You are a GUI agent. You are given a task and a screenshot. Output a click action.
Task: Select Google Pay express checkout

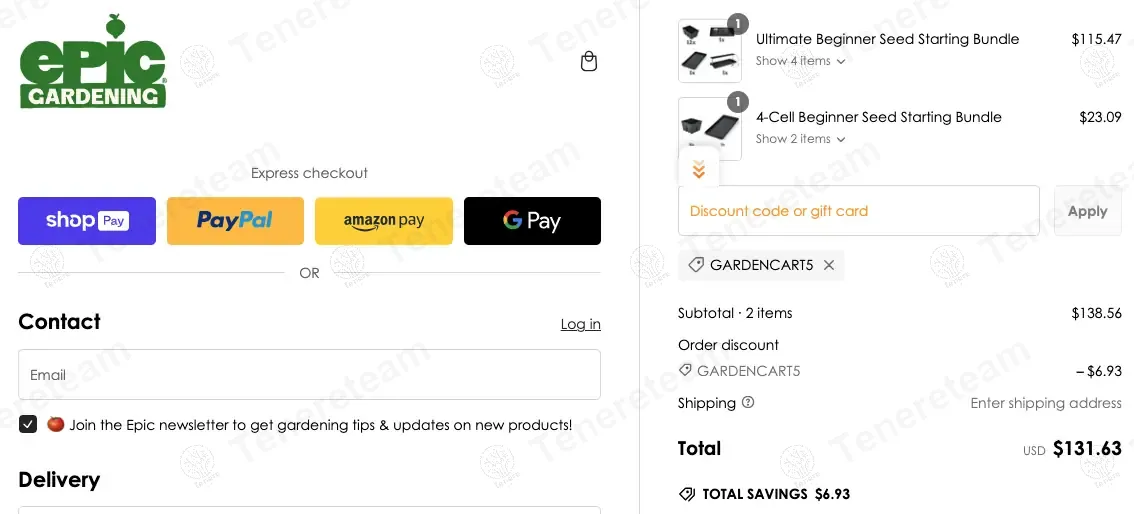click(532, 221)
